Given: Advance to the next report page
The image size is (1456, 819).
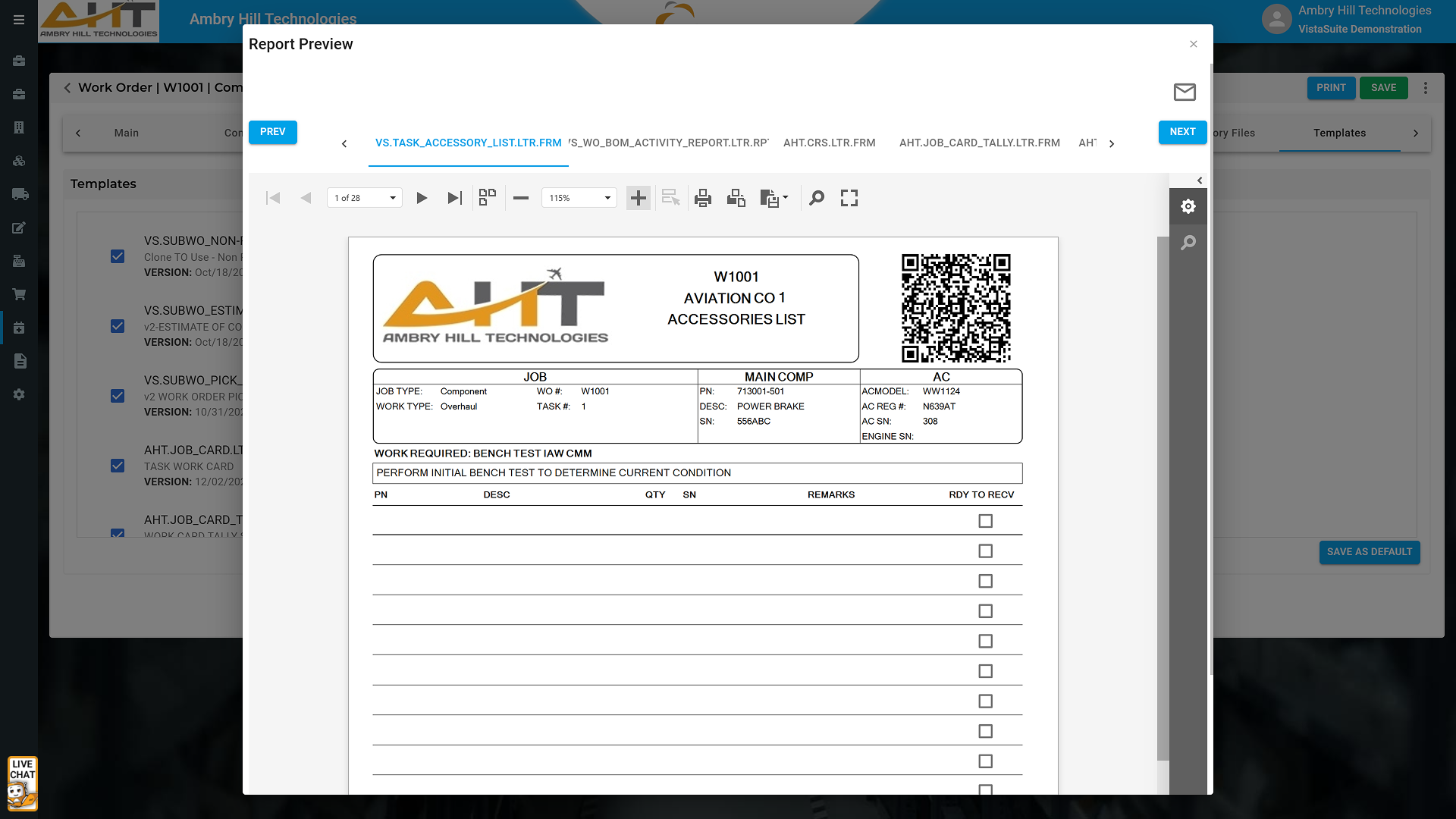Looking at the screenshot, I should pos(422,198).
